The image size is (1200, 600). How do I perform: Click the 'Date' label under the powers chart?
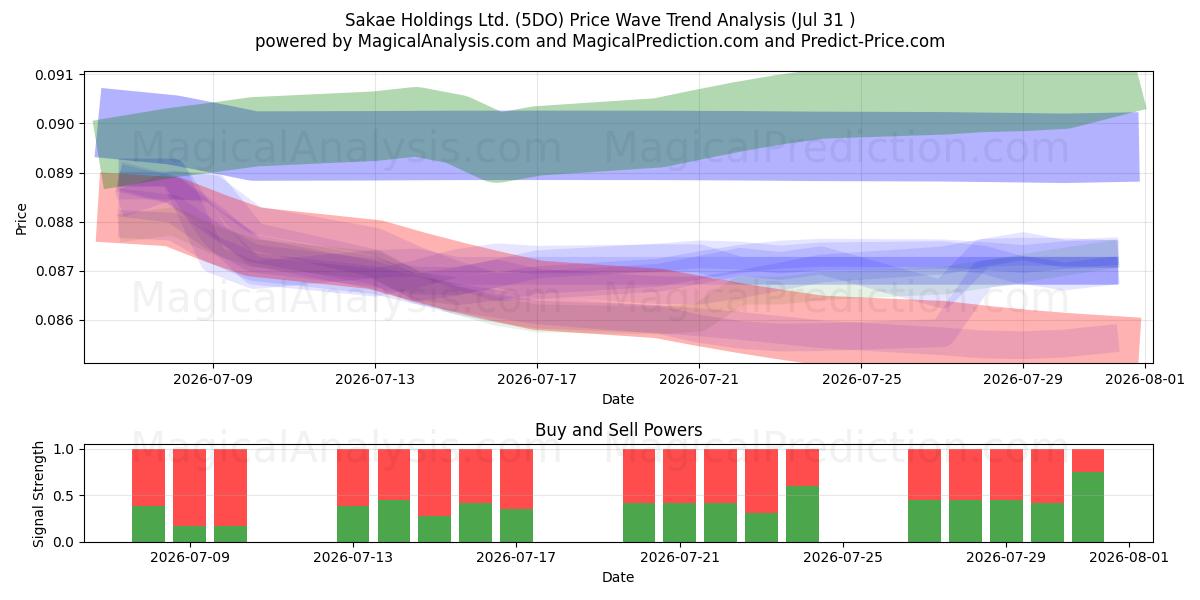click(618, 577)
